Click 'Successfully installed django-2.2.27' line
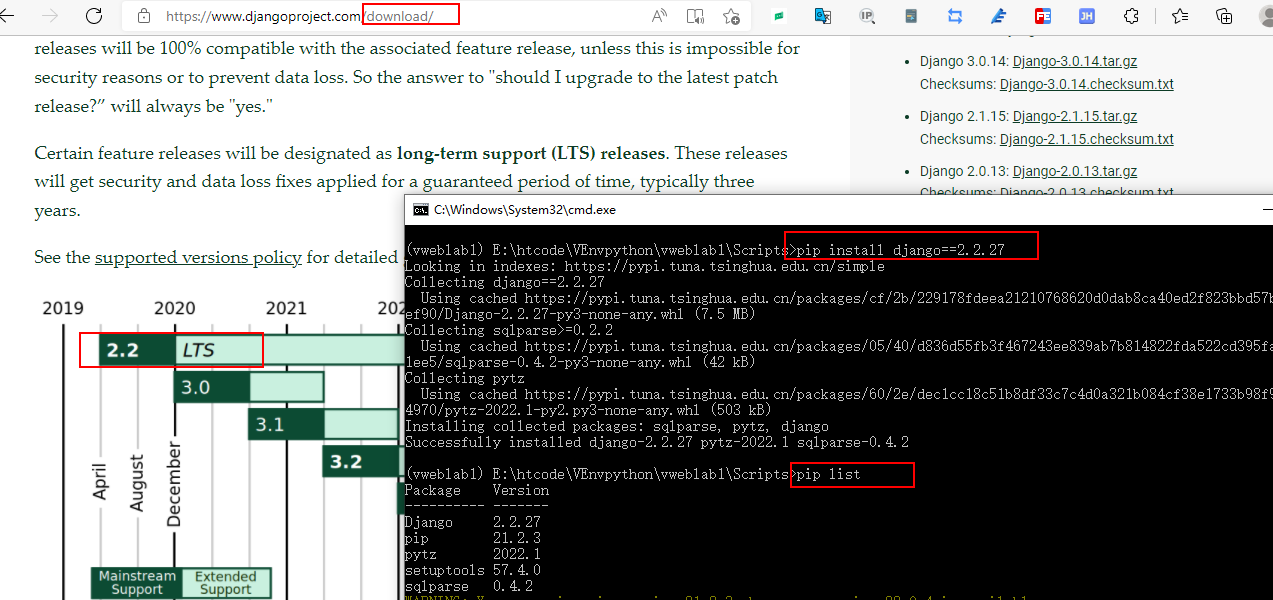1273x600 pixels. [656, 442]
